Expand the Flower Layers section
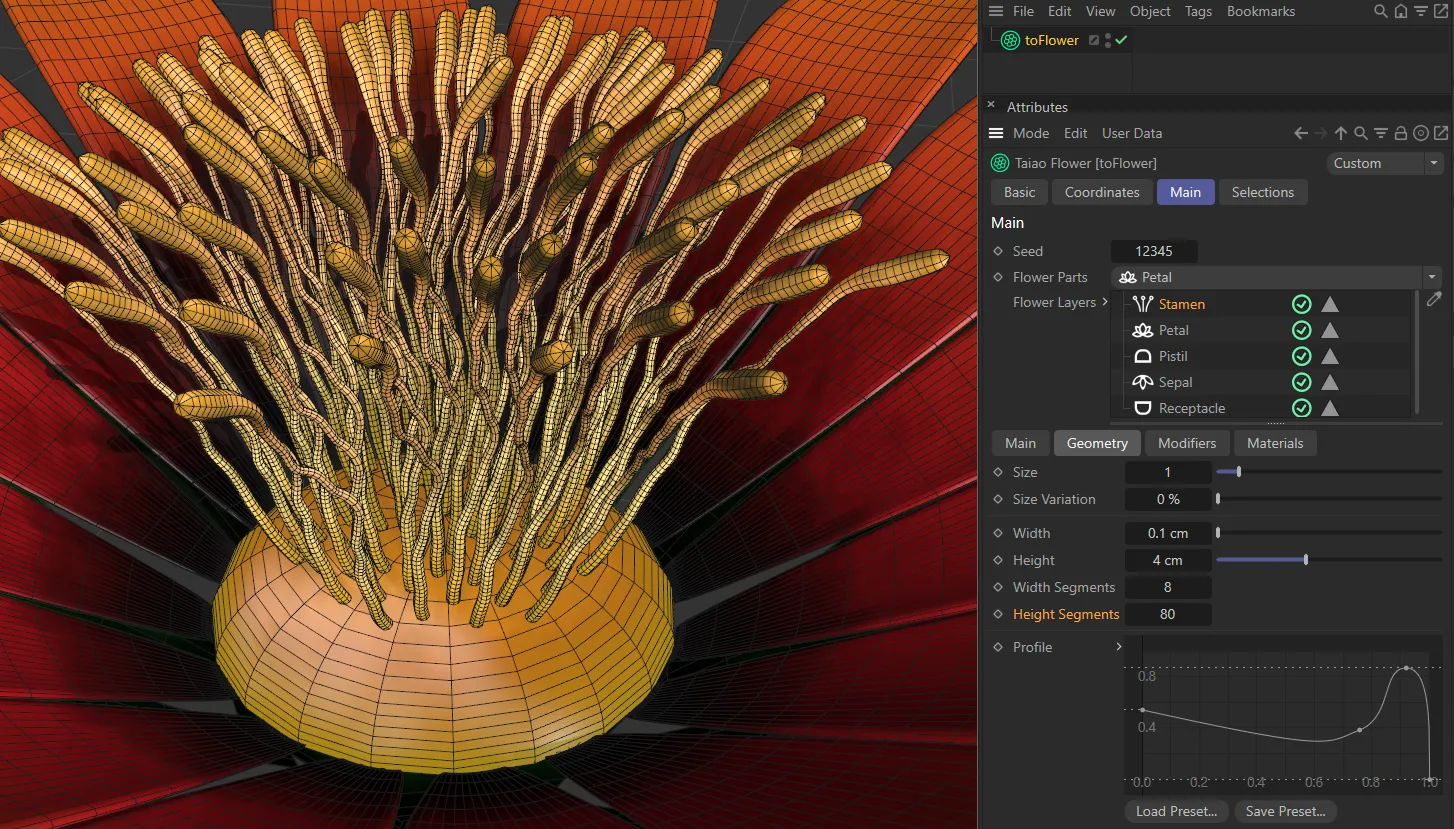 [1106, 302]
